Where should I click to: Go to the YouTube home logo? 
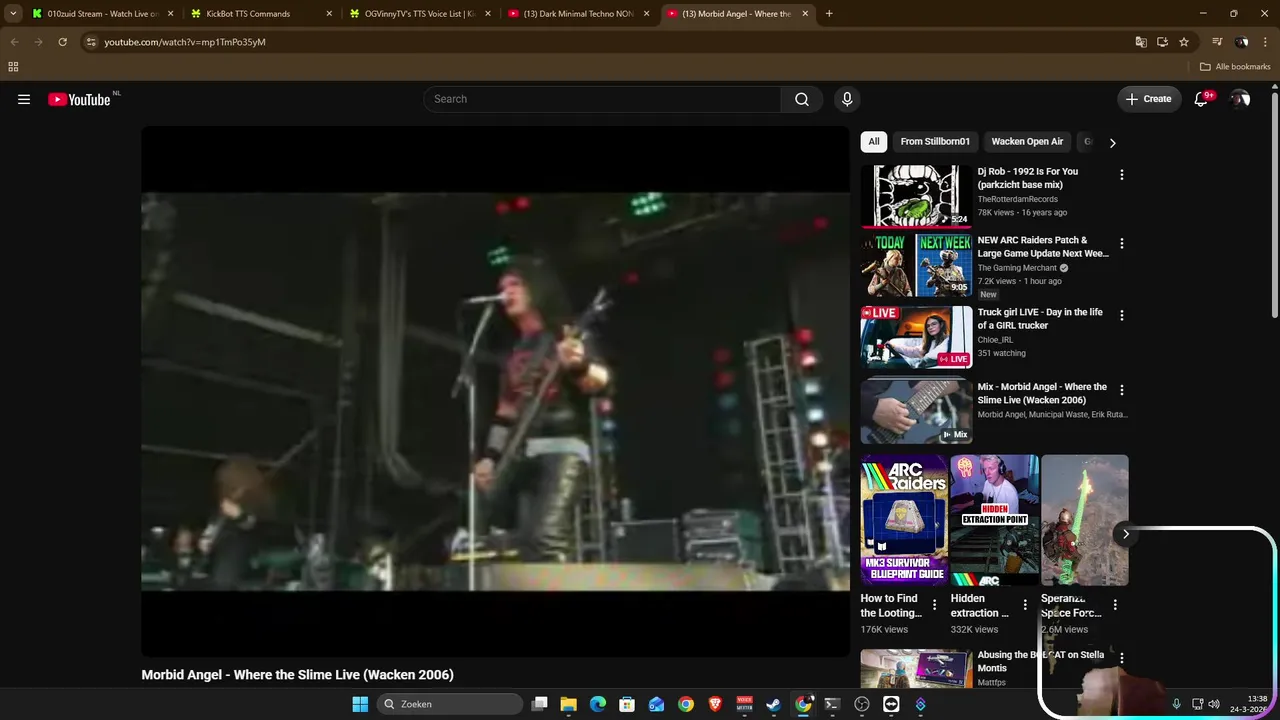pos(79,99)
